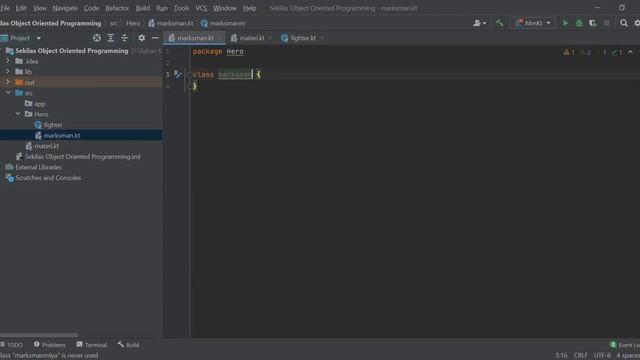Click the warnings indicator in editor corner

pos(569,52)
